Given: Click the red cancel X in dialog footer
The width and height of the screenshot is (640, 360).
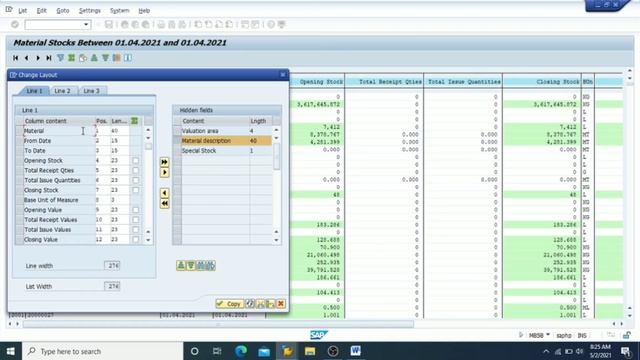Looking at the screenshot, I should pyautogui.click(x=281, y=304).
